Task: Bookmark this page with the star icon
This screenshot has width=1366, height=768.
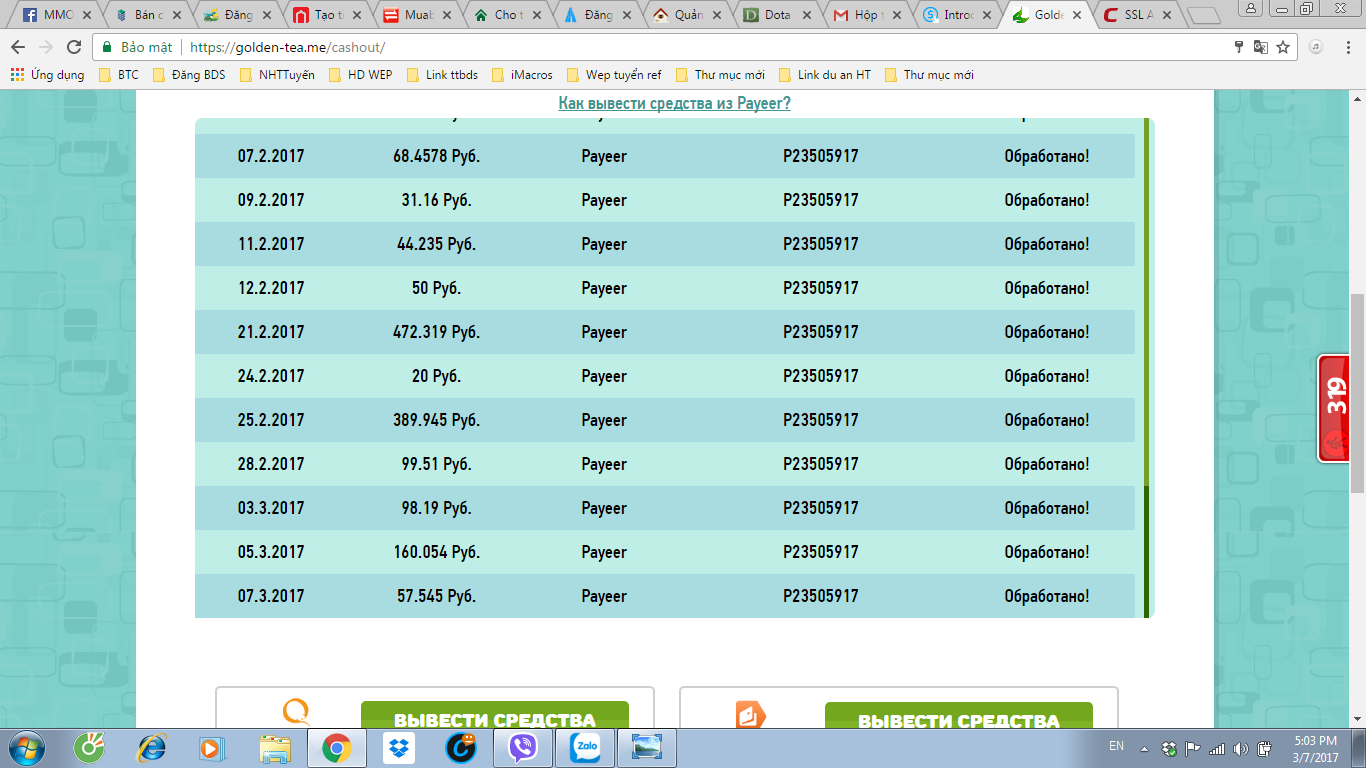Action: coord(1283,47)
